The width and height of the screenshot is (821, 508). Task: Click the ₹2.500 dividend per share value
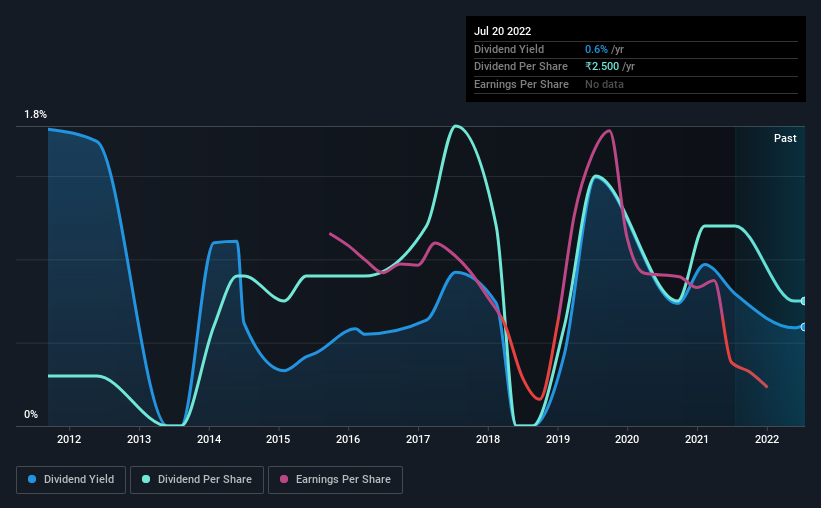(x=602, y=67)
